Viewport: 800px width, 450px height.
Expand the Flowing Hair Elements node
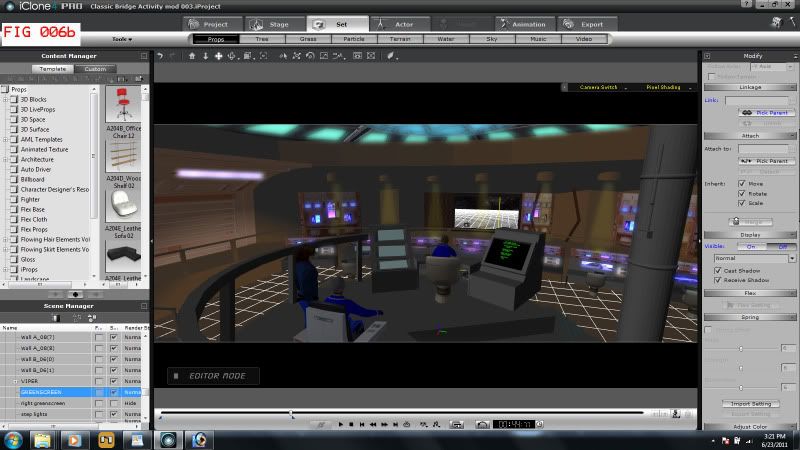point(5,239)
